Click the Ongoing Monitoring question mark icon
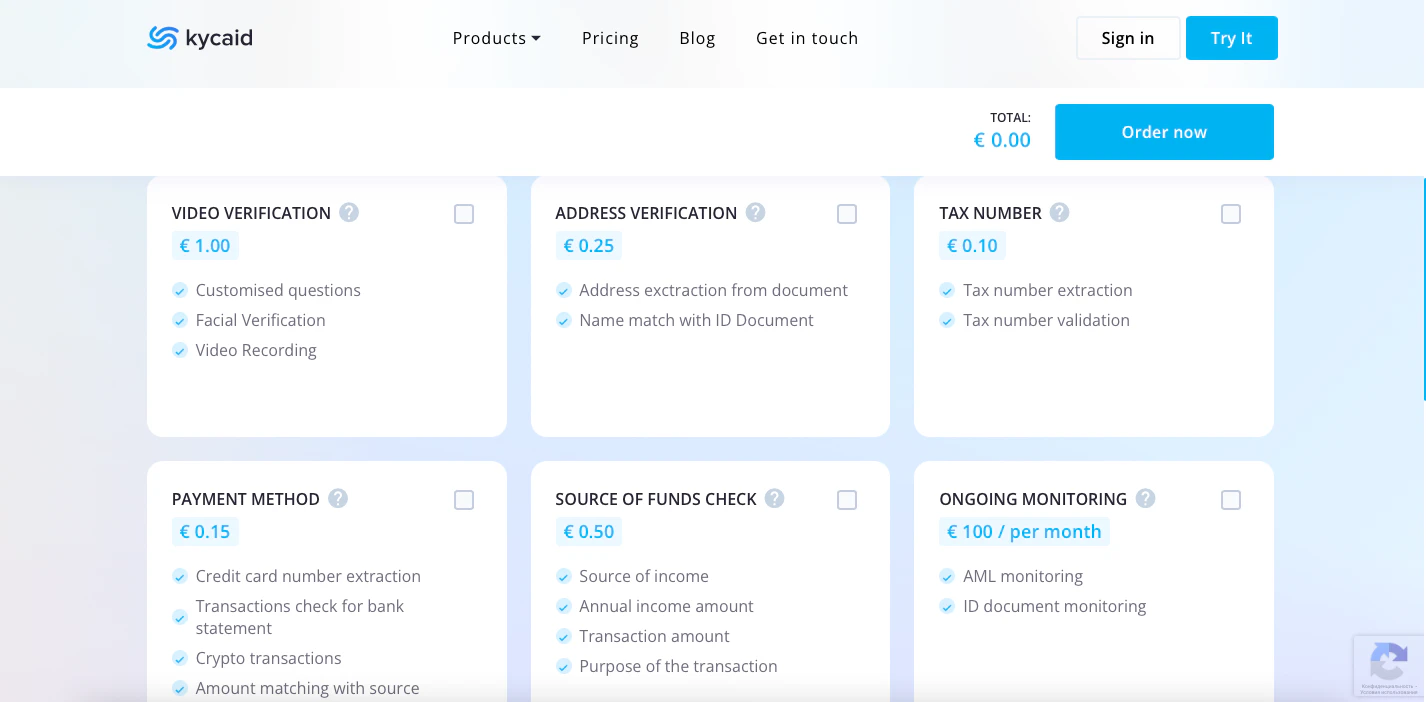This screenshot has height=702, width=1426. point(1146,498)
